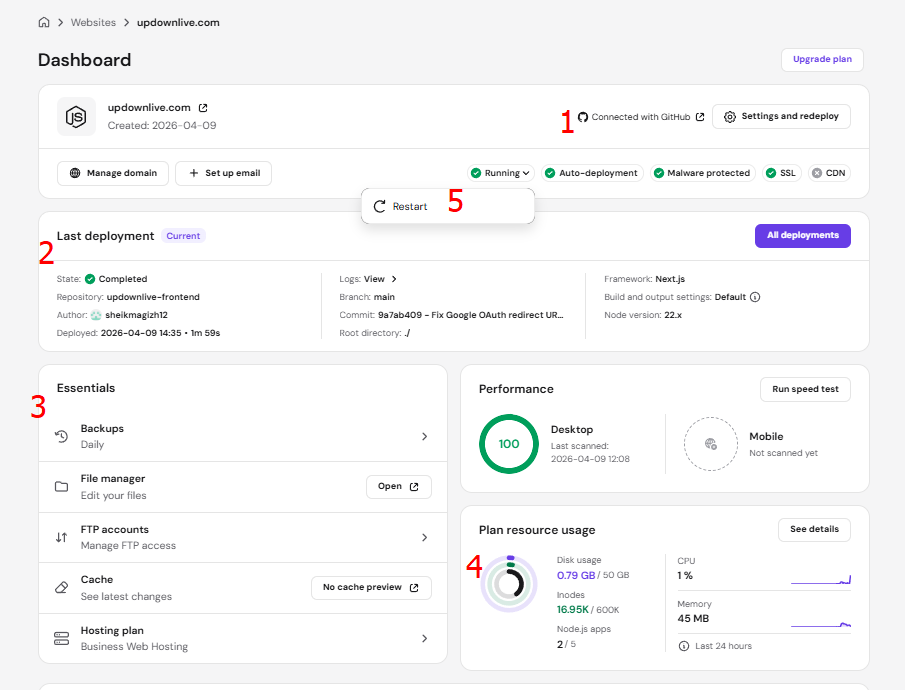Open Logs View chevron
This screenshot has height=690, width=905.
click(x=394, y=279)
